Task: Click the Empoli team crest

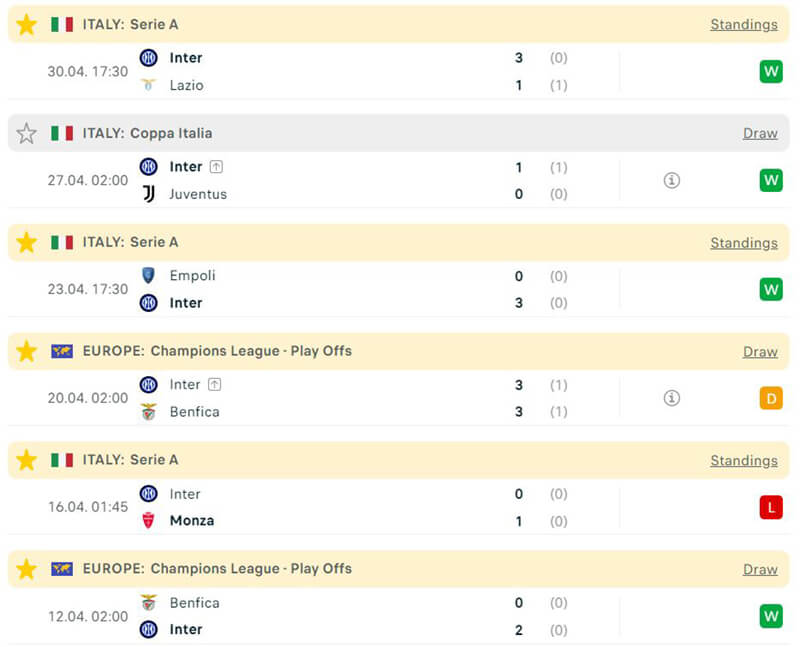Action: coord(148,275)
